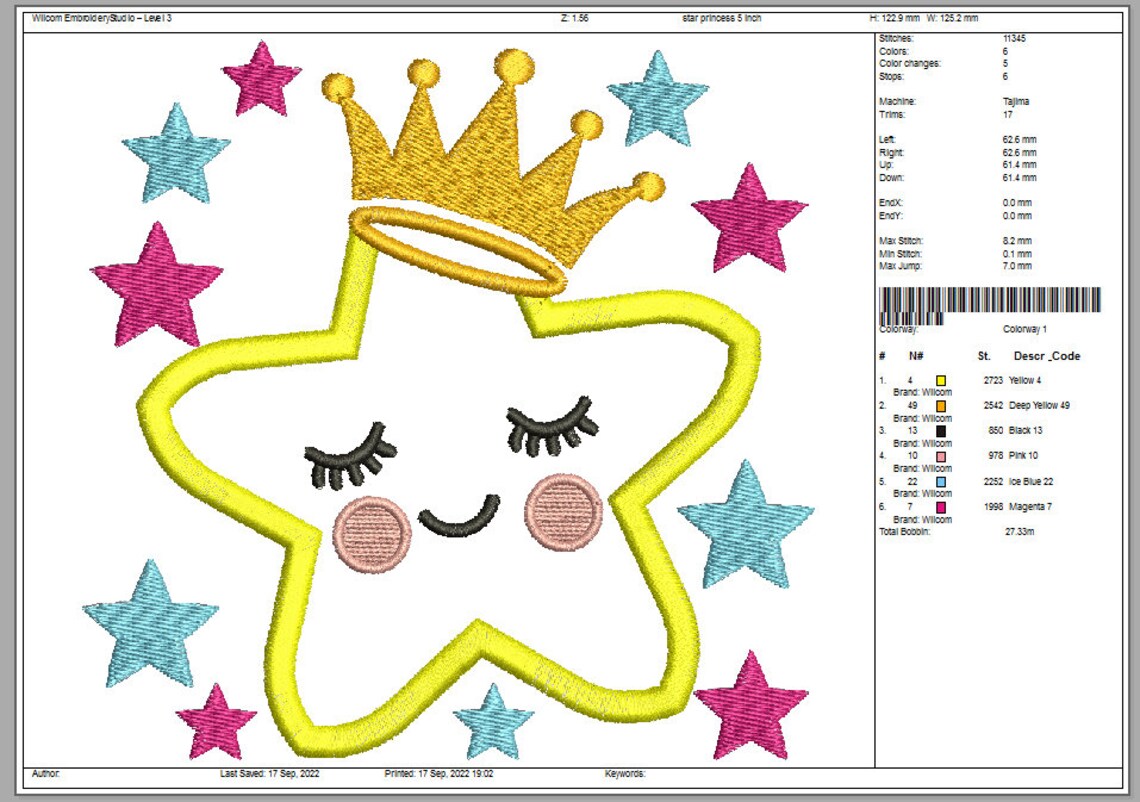Viewport: 1140px width, 802px height.
Task: Select the Pink 10 color swatch
Action: [x=939, y=455]
